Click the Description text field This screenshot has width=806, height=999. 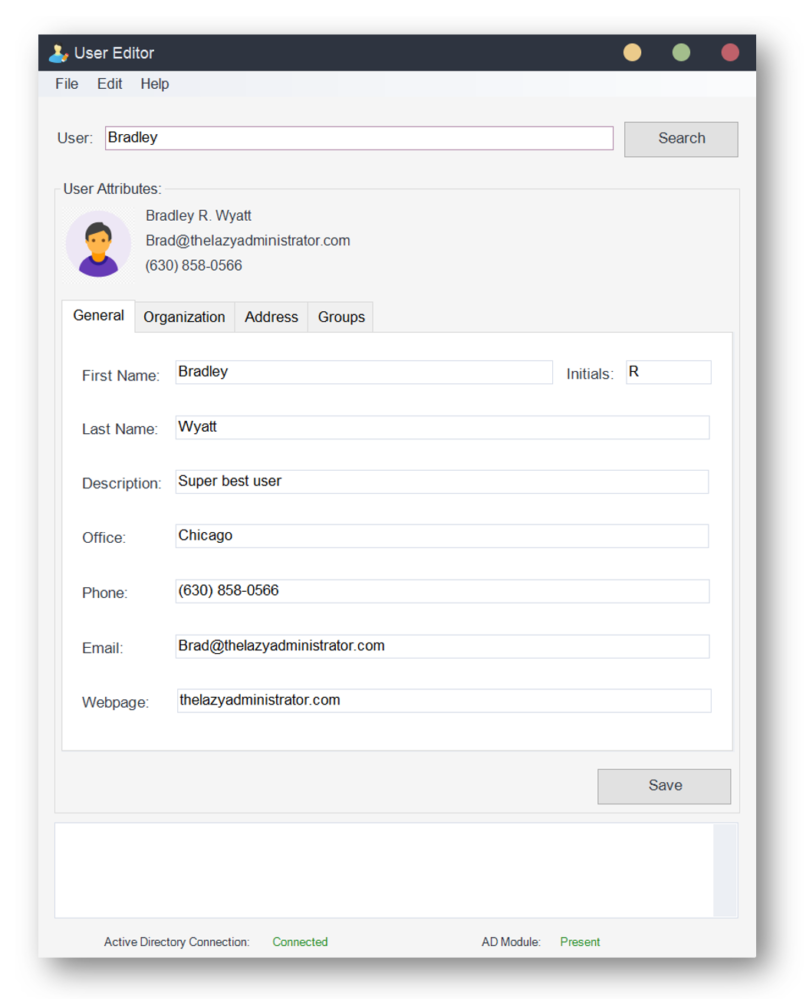[442, 482]
